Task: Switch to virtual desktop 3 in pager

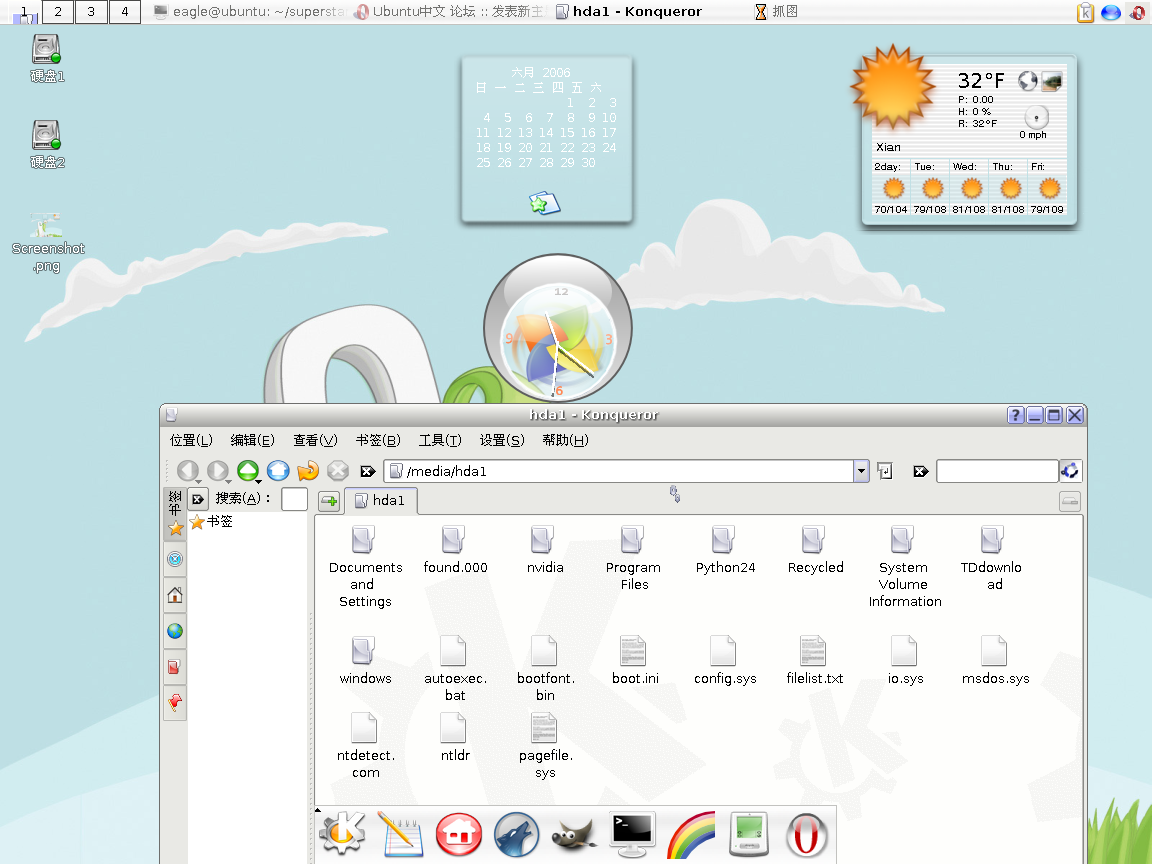Action: click(91, 12)
